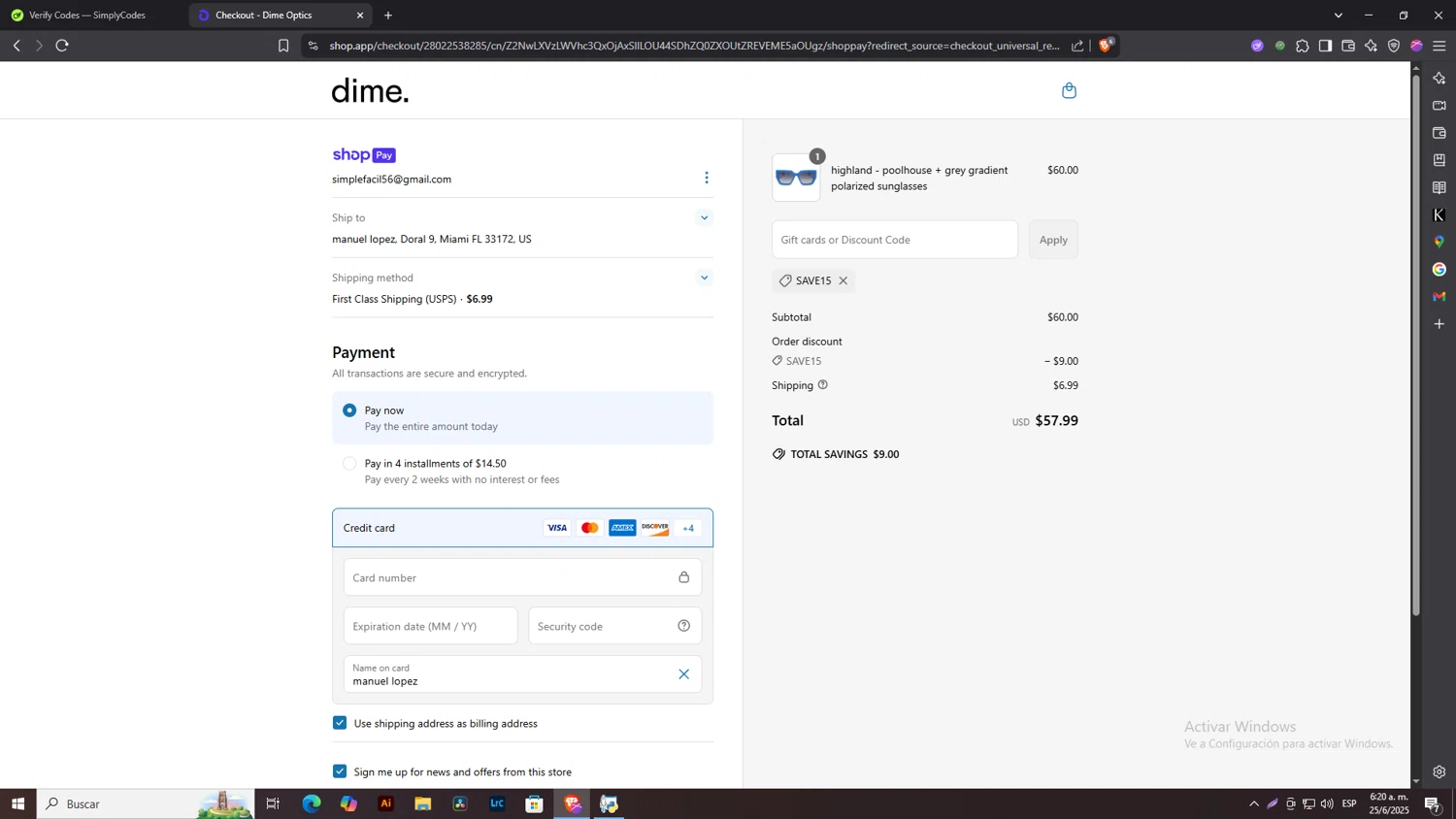Show 4 more accepted card types
The width and height of the screenshot is (1456, 819).
pos(688,528)
